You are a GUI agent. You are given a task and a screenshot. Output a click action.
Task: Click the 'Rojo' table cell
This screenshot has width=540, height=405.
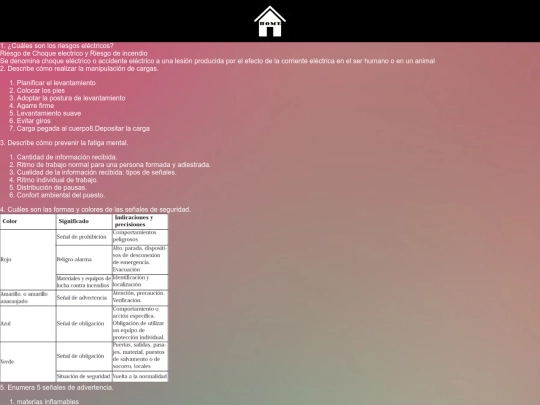pyautogui.click(x=28, y=260)
